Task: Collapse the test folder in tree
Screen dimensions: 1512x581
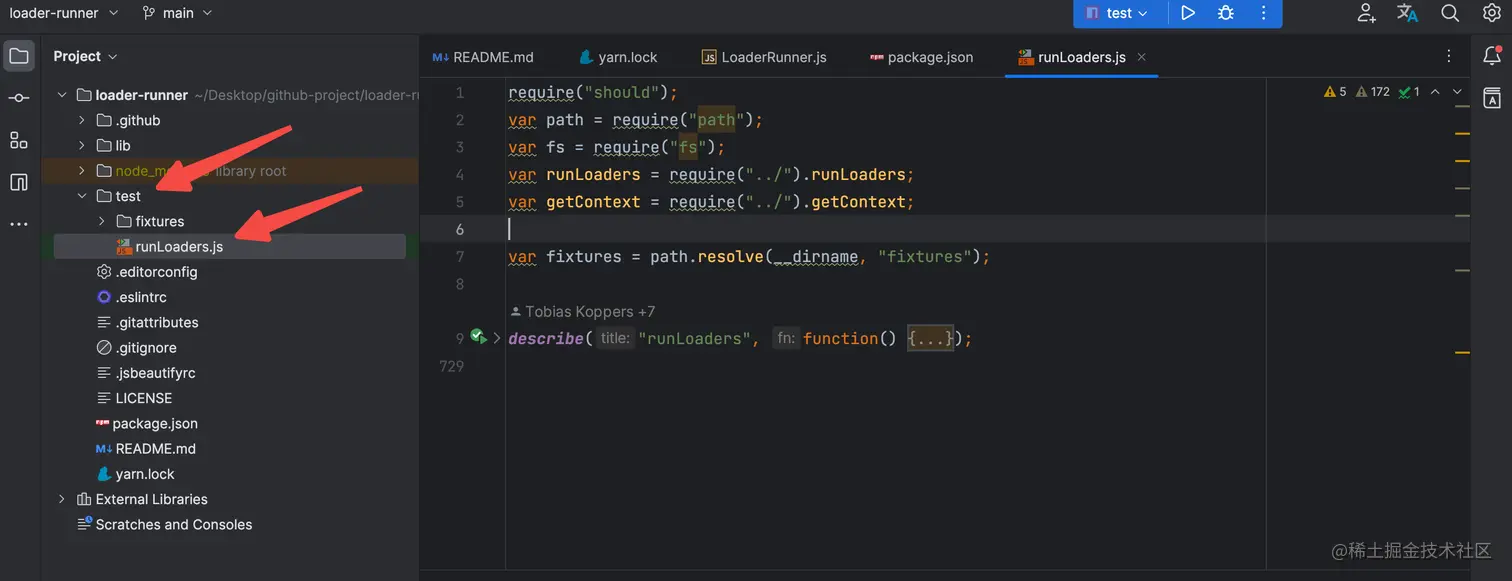Action: [83, 196]
